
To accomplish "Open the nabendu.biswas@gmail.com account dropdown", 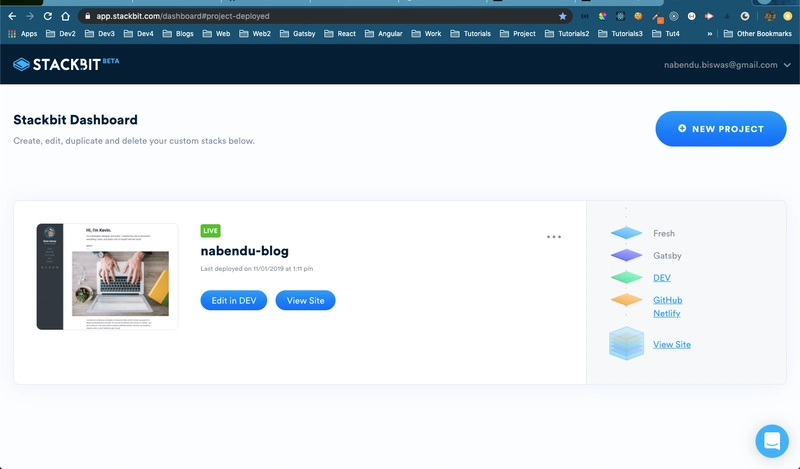I will [x=727, y=65].
